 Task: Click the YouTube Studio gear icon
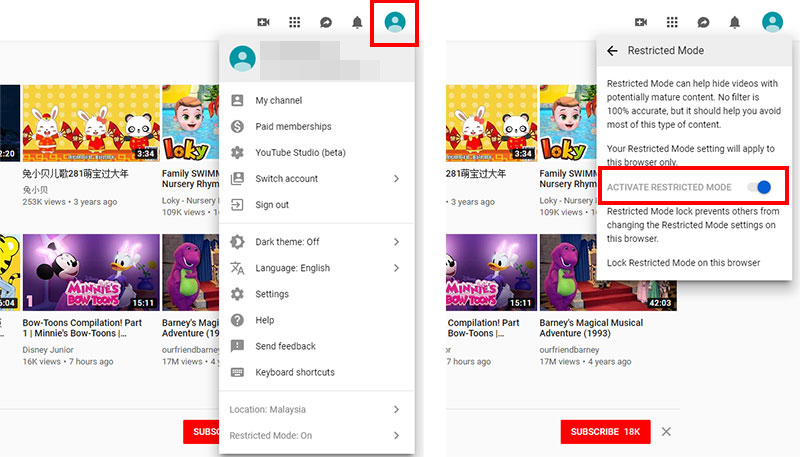click(237, 152)
